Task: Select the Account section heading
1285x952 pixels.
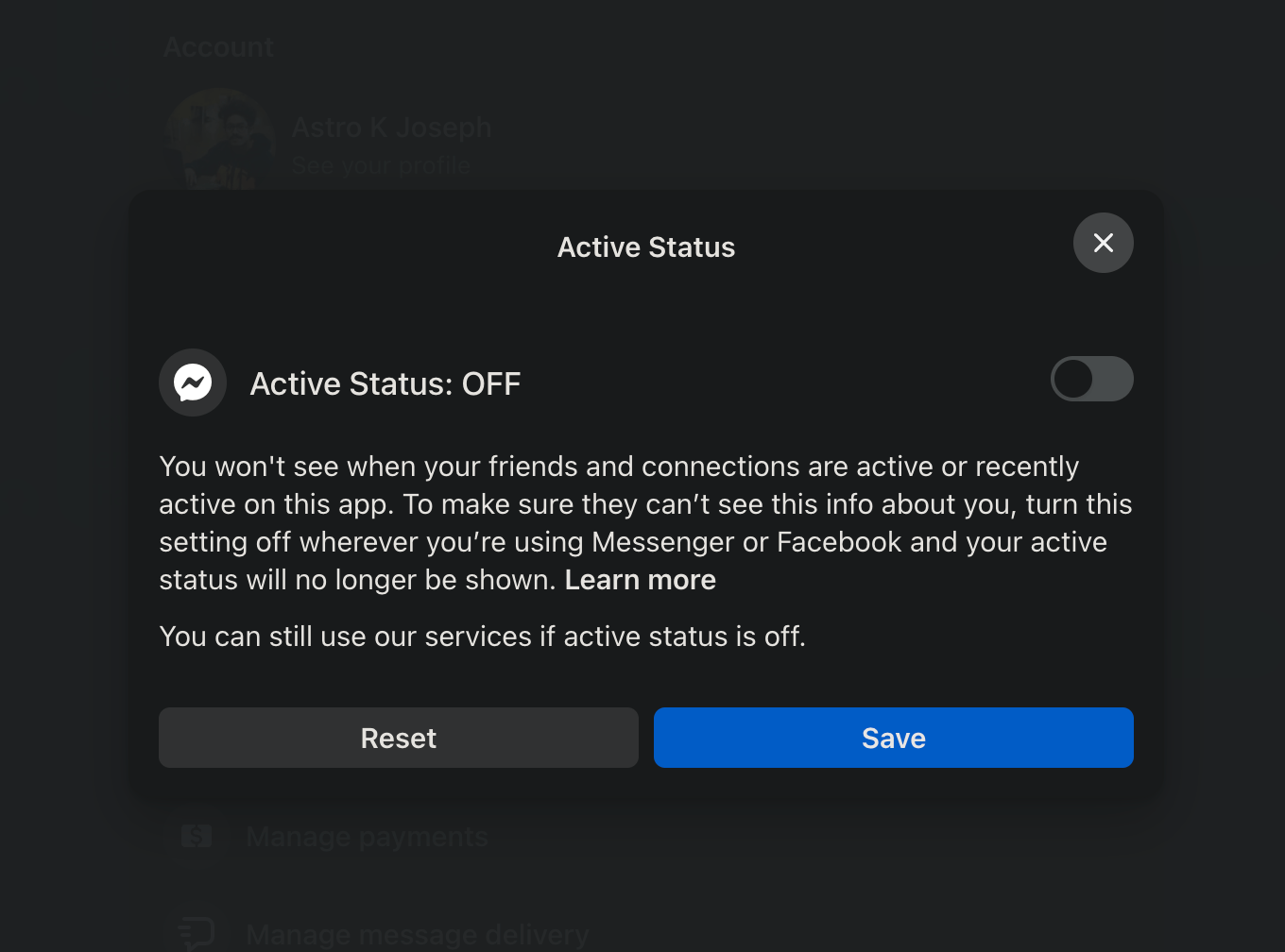Action: [218, 46]
